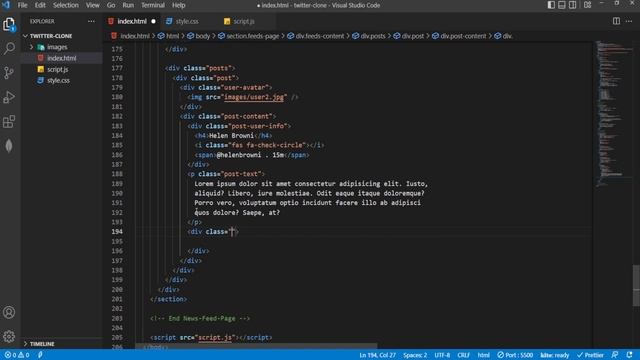Viewport: 640px width, 360px height.
Task: Open the File menu
Action: click(22, 5)
